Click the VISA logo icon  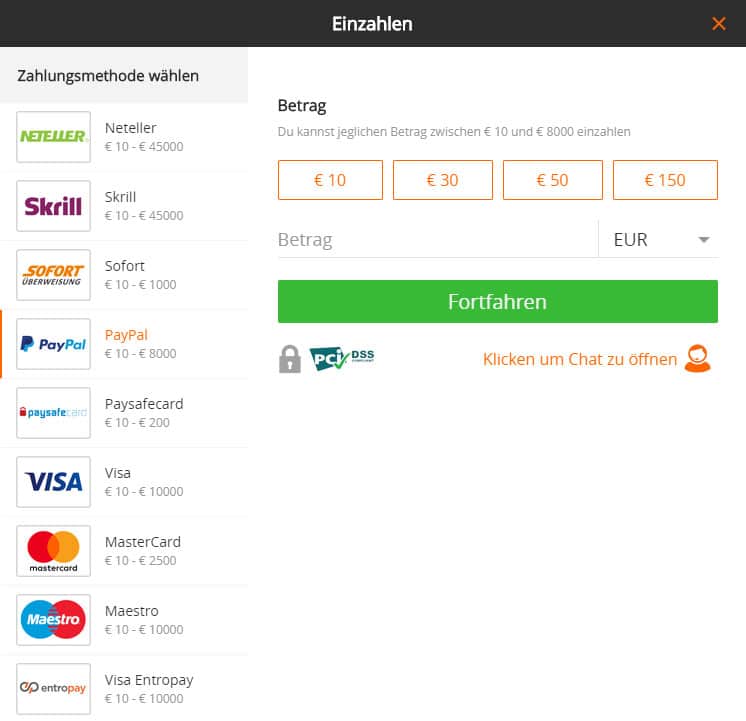pyautogui.click(x=53, y=482)
